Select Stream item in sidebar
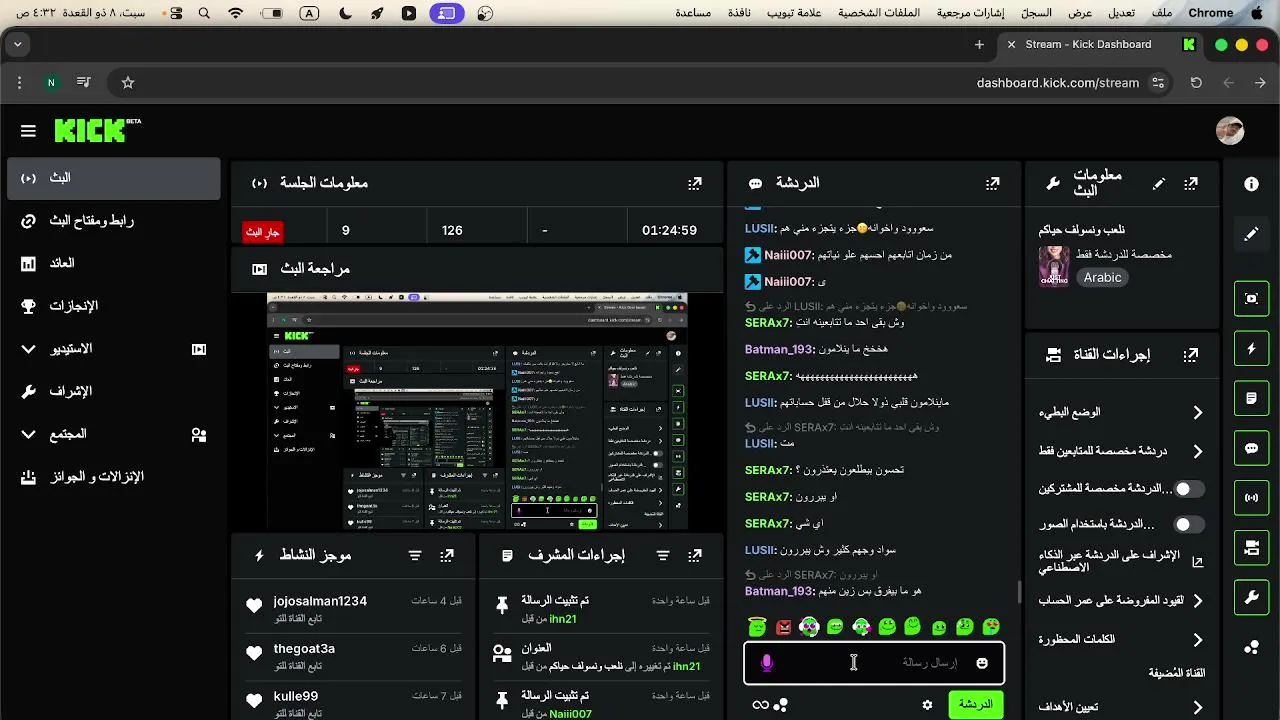 (x=113, y=178)
